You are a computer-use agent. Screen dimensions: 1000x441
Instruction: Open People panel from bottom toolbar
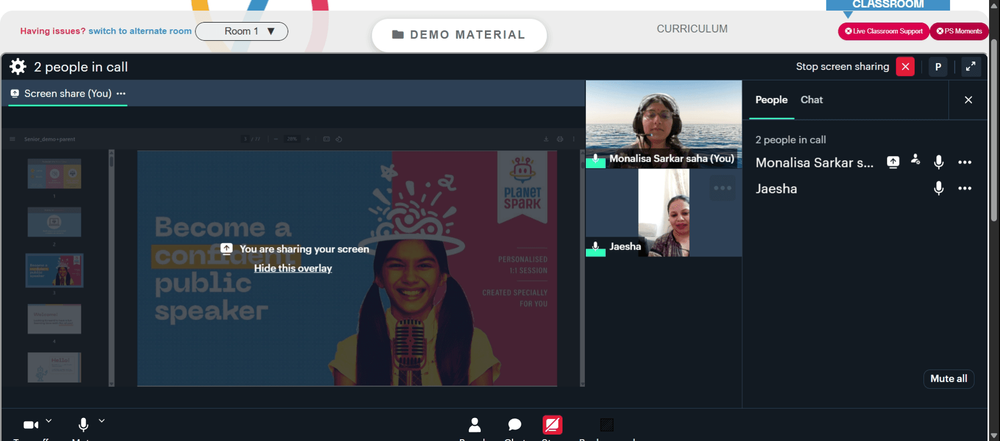(474, 426)
